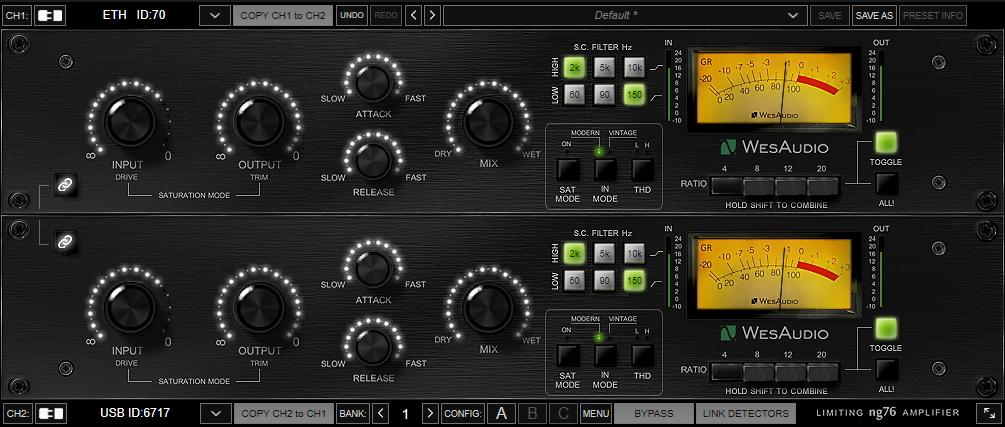Select ratio 8 on channel 1
Image resolution: width=1005 pixels, height=427 pixels.
759,186
